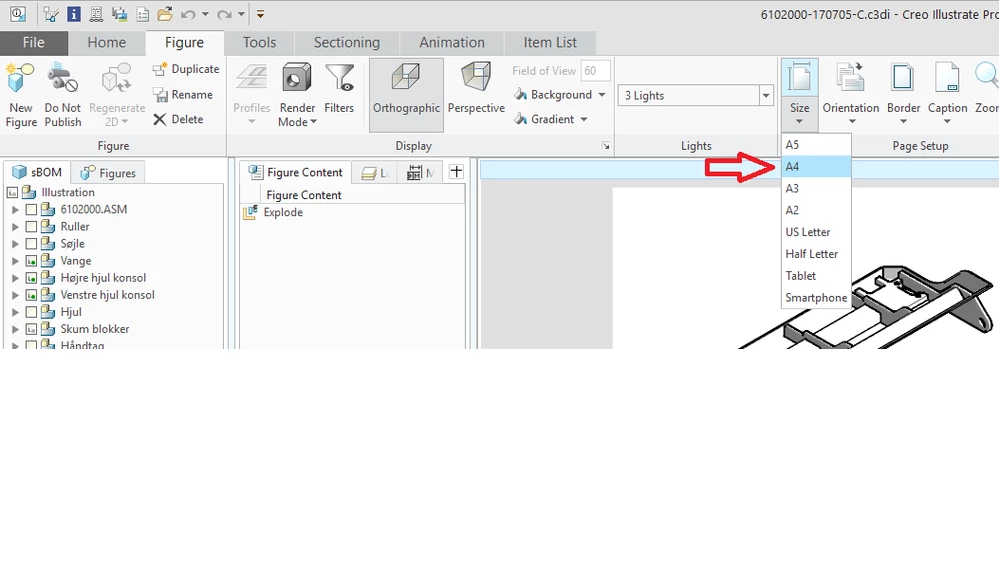Toggle the Skum blokker checkbox
The image size is (999, 569).
(31, 329)
